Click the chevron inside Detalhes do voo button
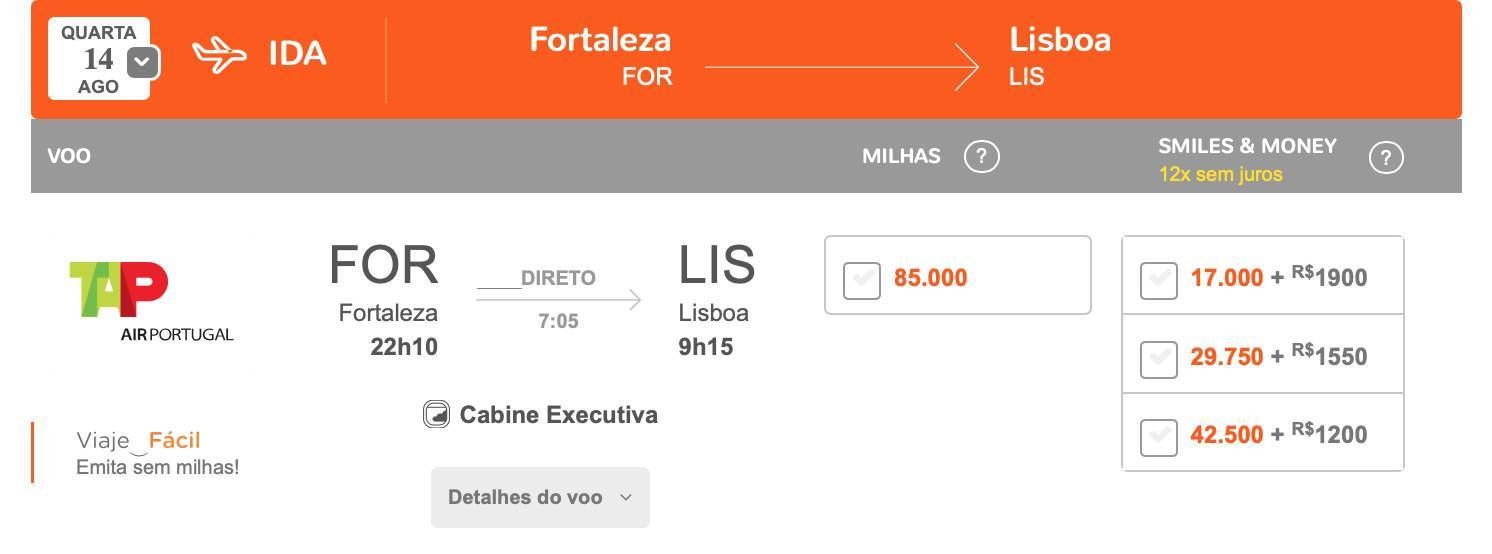Screen dimensions: 1492x554 (626, 497)
